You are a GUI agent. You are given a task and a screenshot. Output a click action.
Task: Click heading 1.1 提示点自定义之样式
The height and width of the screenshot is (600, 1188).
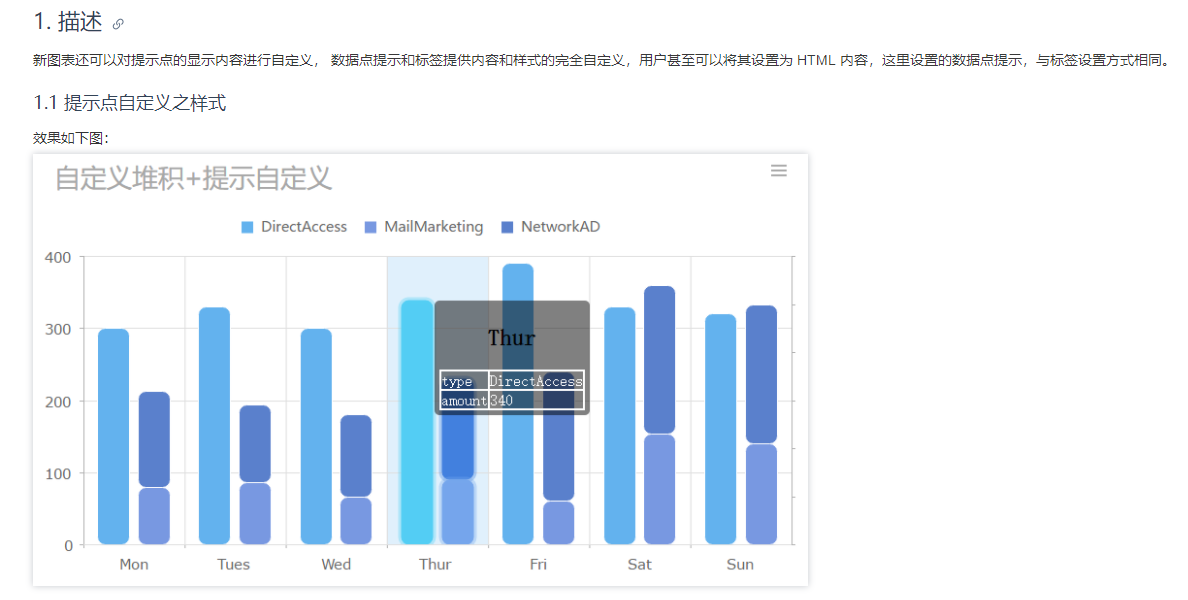130,103
